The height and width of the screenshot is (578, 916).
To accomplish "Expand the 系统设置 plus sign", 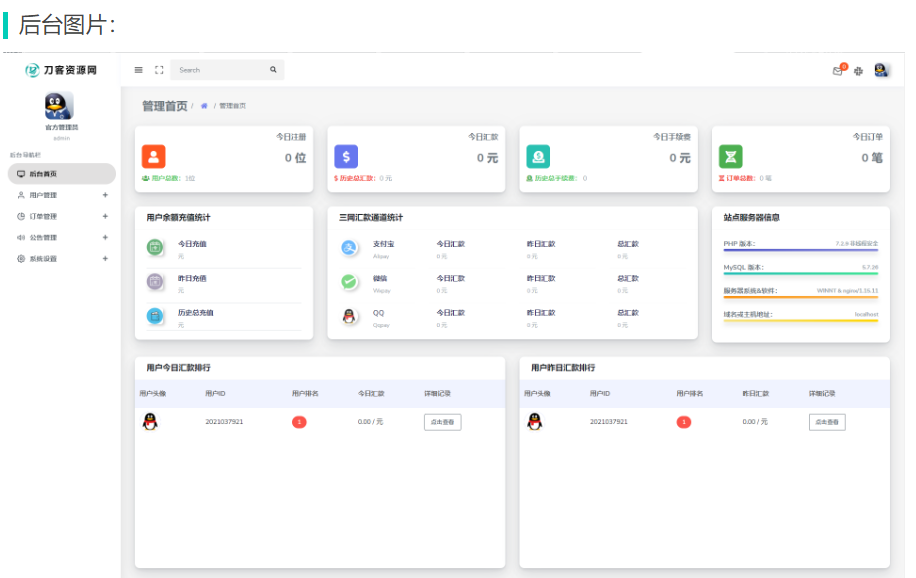I will (105, 259).
